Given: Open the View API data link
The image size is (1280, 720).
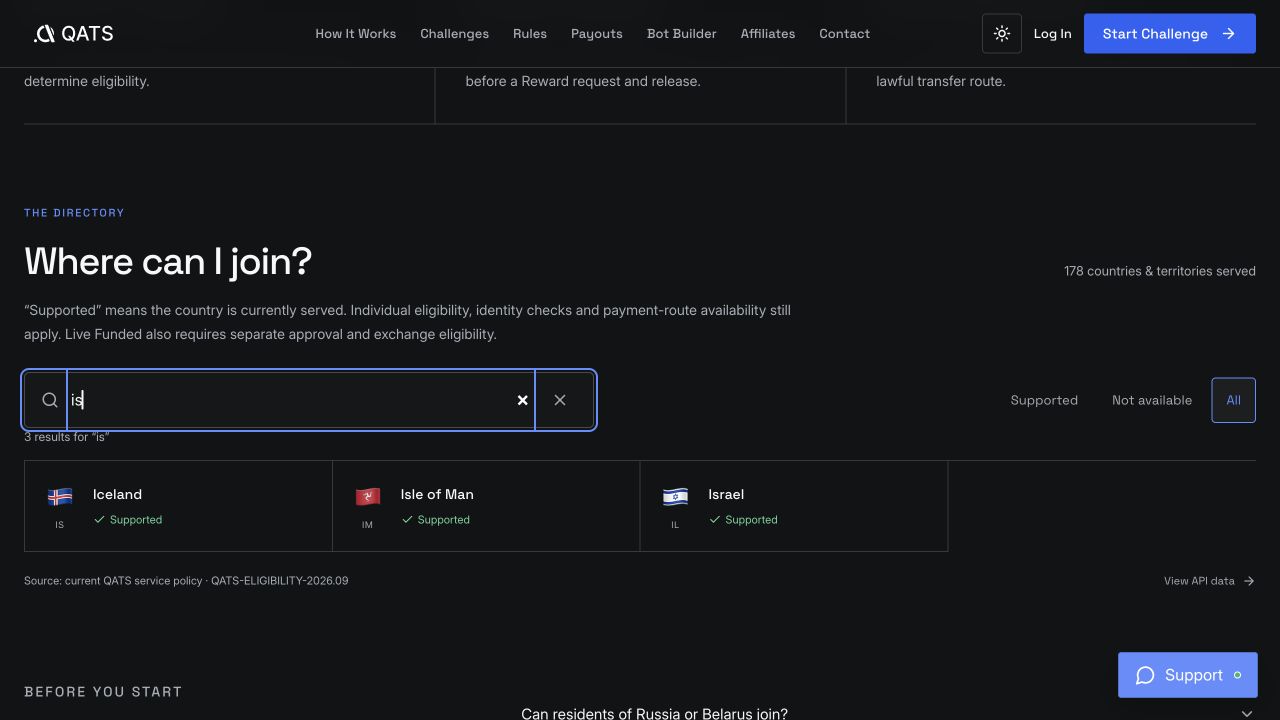Looking at the screenshot, I should (x=1209, y=581).
